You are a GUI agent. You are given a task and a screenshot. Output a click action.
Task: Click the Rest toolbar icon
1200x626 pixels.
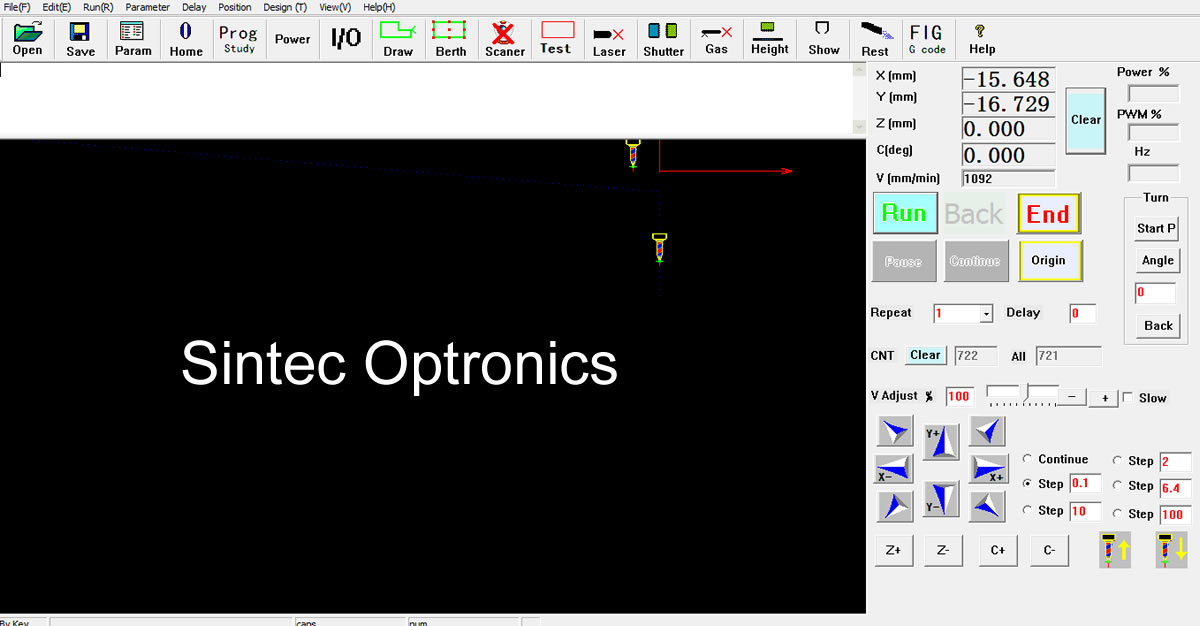(x=875, y=39)
